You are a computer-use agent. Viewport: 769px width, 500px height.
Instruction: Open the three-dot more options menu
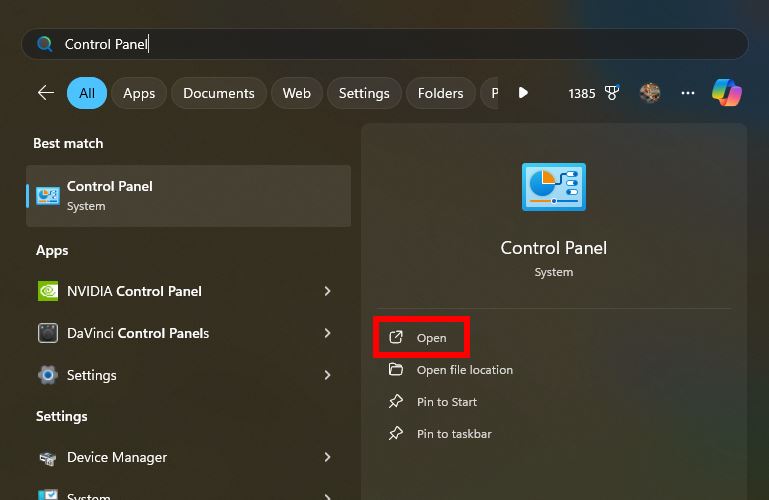pyautogui.click(x=688, y=93)
